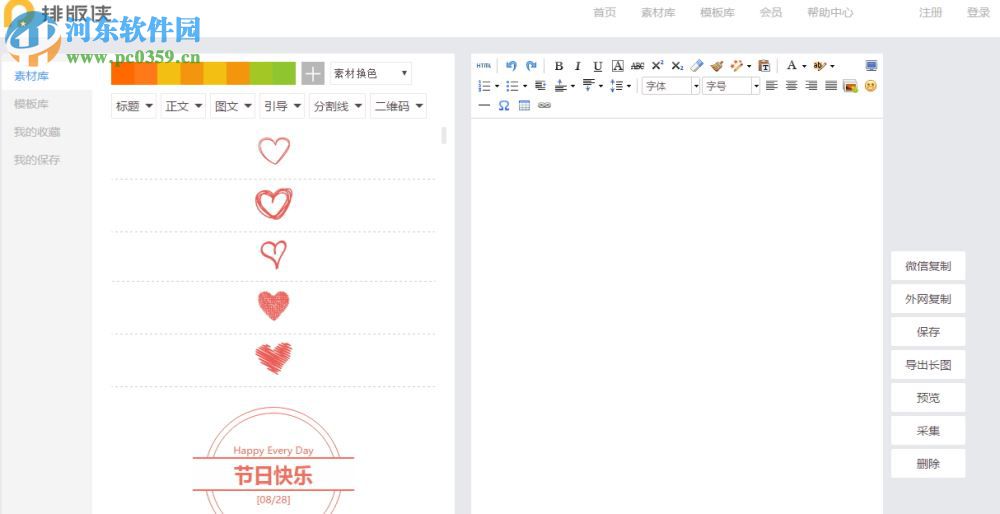Open line height spacing dropdown arrow
Image resolution: width=1000 pixels, height=514 pixels.
coord(629,85)
